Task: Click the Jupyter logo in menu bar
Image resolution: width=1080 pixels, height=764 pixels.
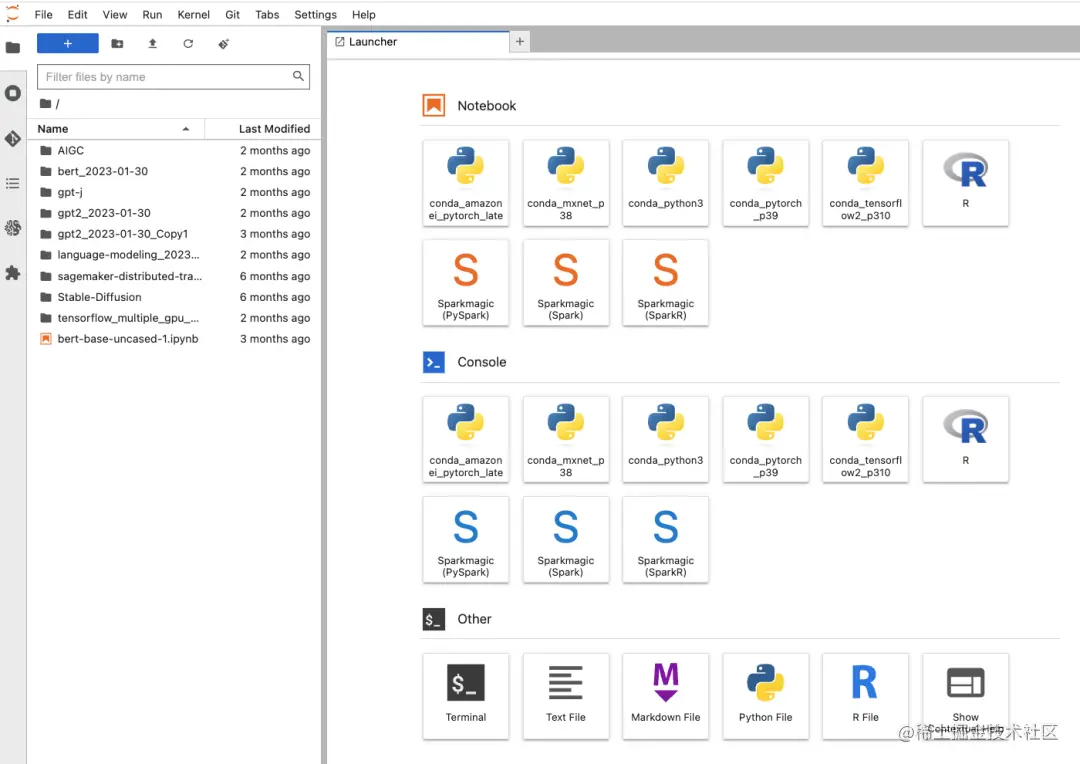Action: (x=12, y=14)
